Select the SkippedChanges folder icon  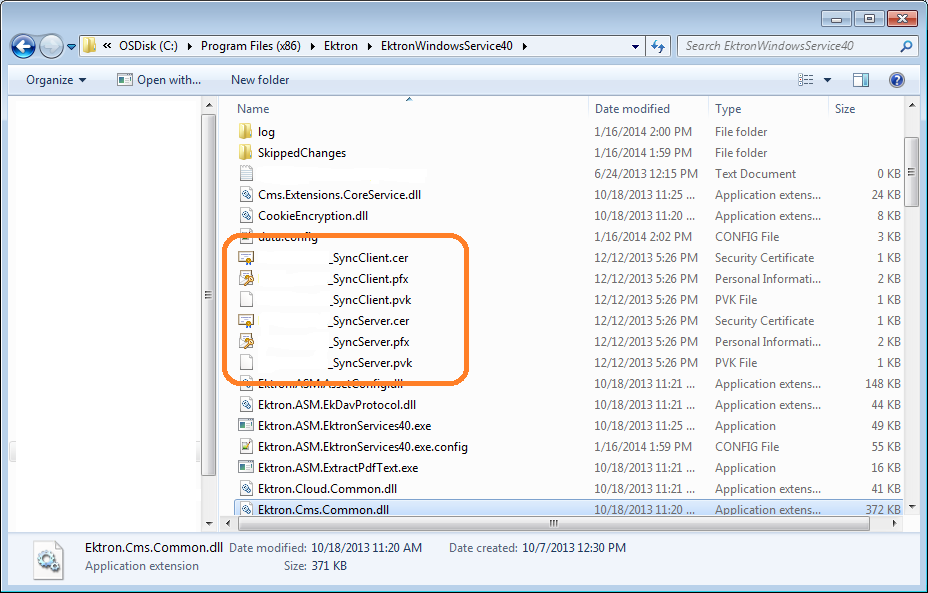(x=246, y=153)
